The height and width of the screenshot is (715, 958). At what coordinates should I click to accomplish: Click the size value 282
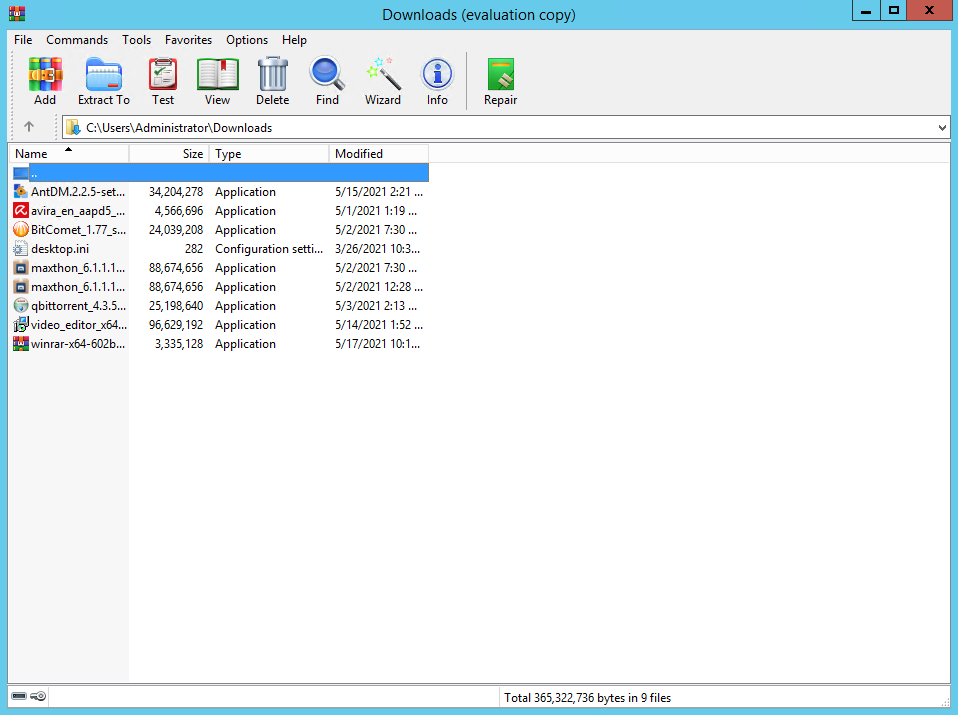[x=194, y=249]
